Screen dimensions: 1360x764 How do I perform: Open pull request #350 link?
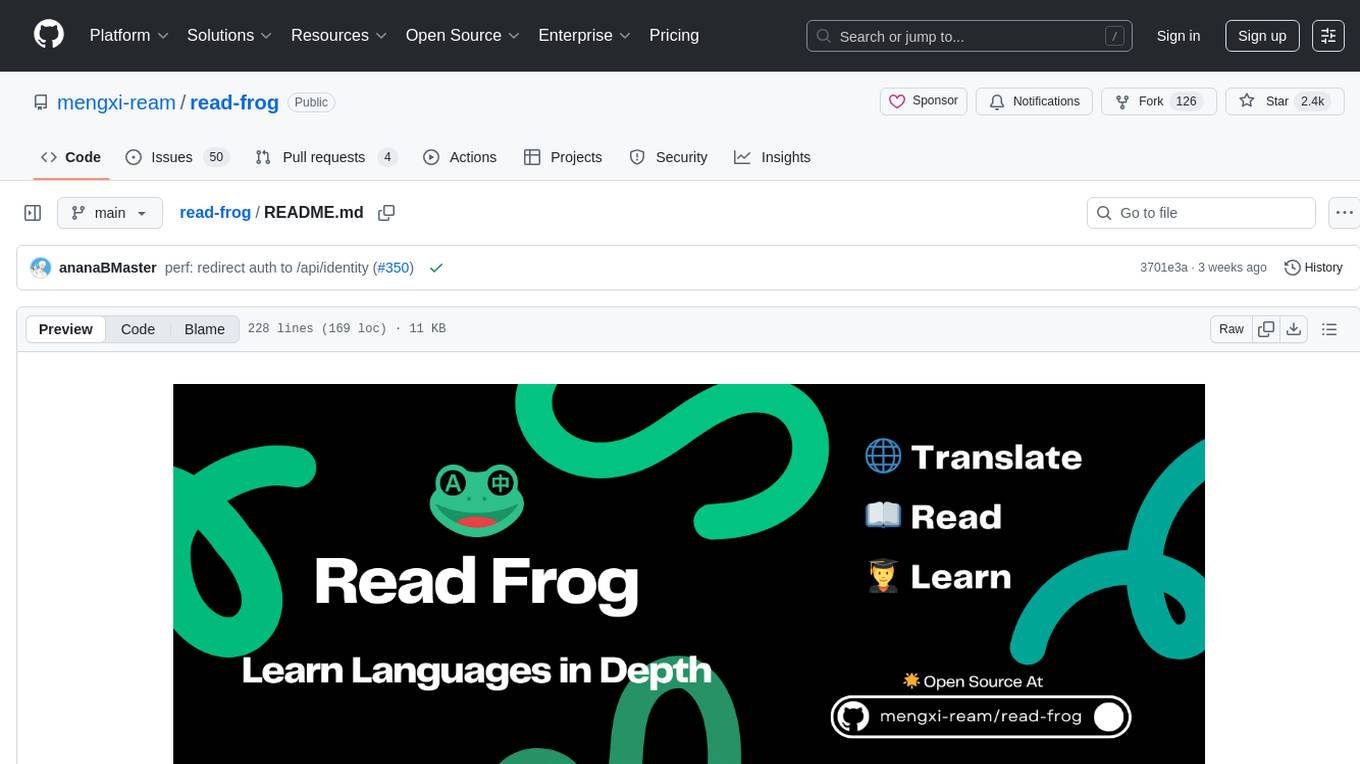(394, 268)
